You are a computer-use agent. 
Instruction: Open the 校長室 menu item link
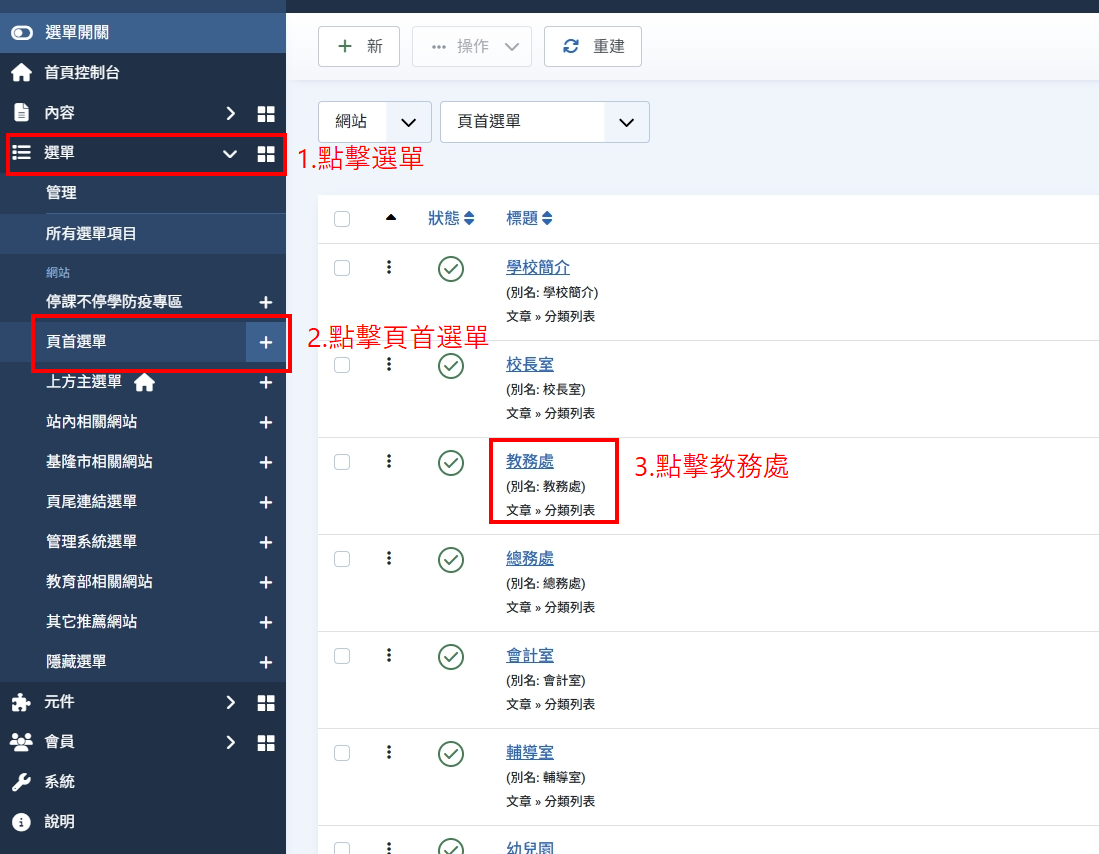coord(530,364)
